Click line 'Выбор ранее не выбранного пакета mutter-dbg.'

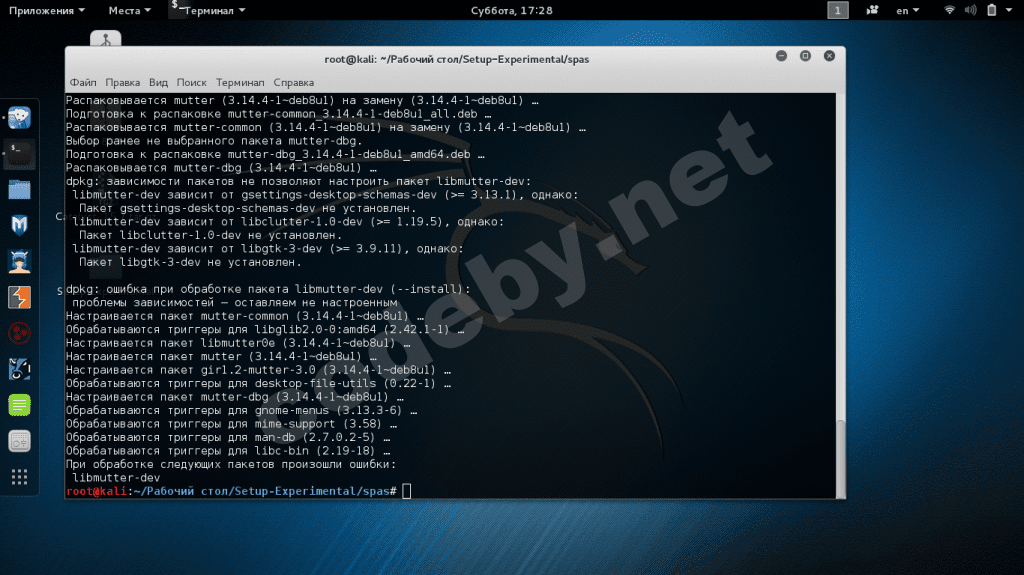[214, 140]
